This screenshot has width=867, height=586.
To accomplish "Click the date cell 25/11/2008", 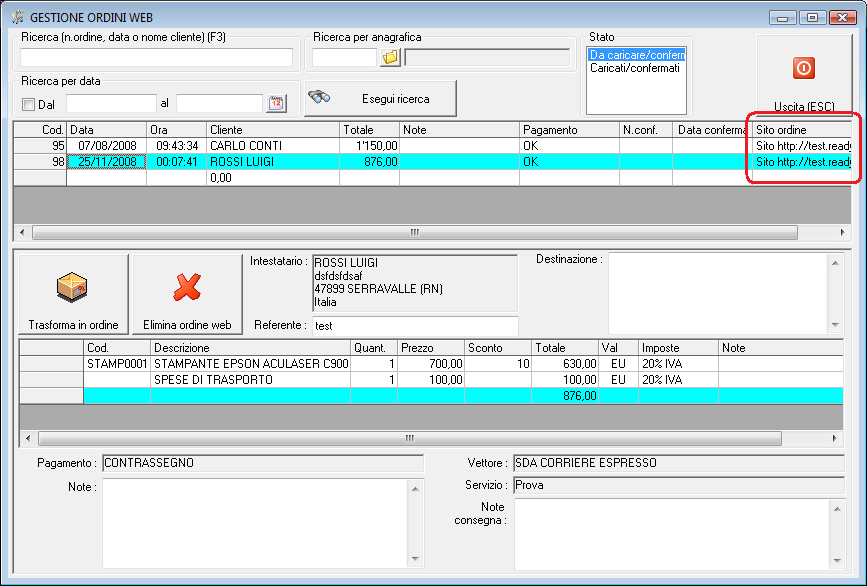I will pos(107,162).
